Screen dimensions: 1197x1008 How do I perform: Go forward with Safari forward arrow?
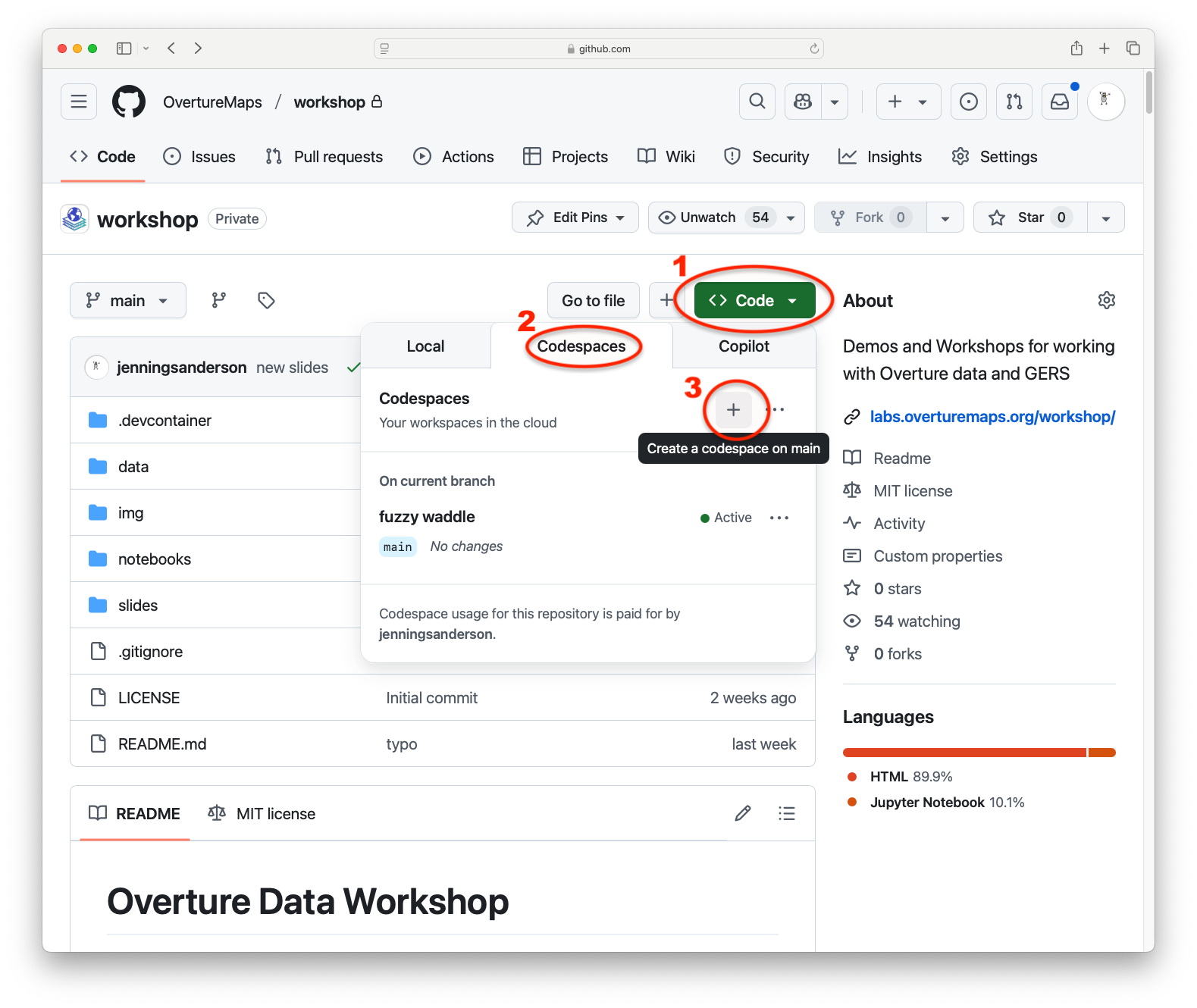[x=198, y=49]
